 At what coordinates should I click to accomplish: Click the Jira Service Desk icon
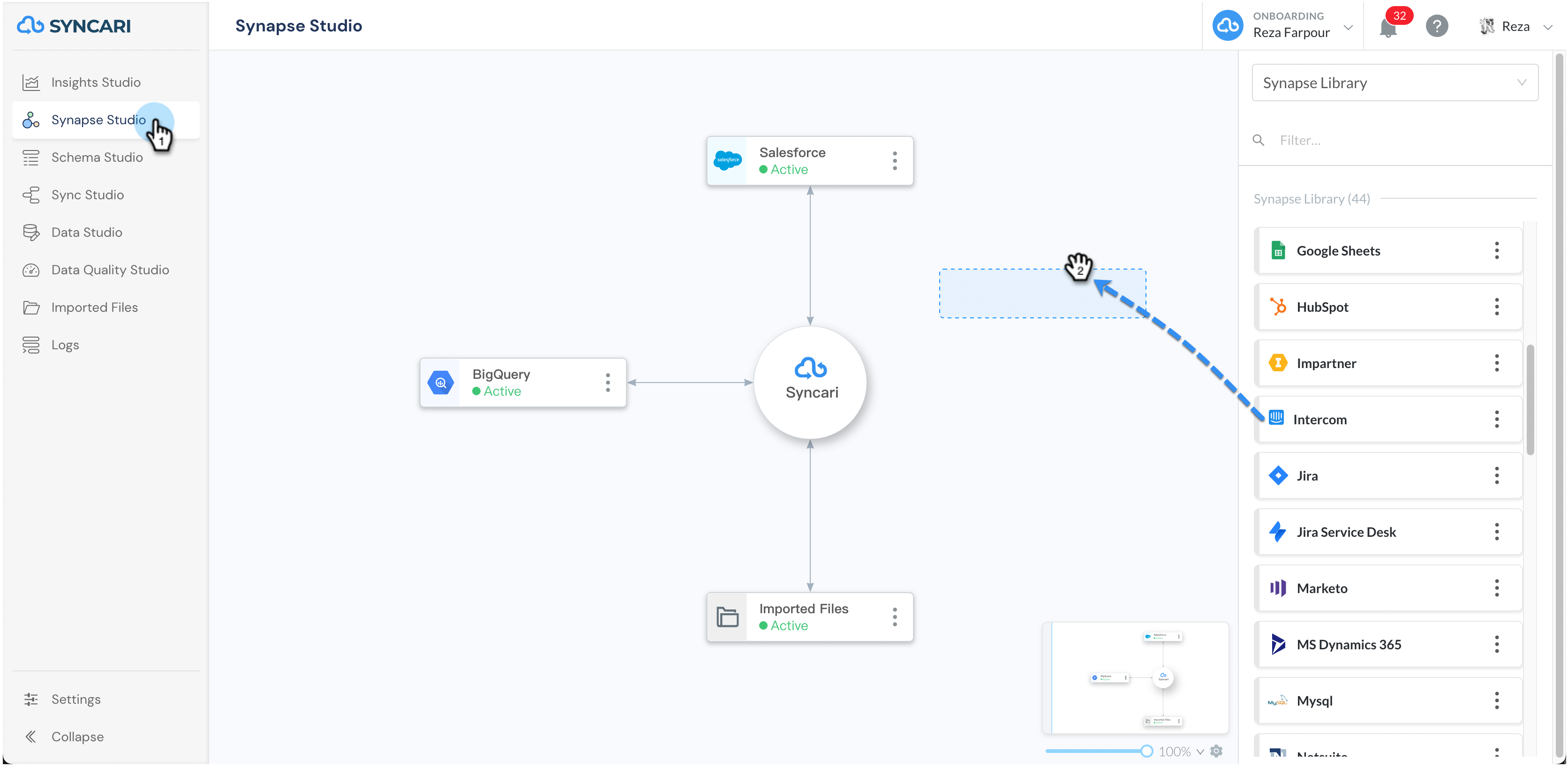[1278, 532]
